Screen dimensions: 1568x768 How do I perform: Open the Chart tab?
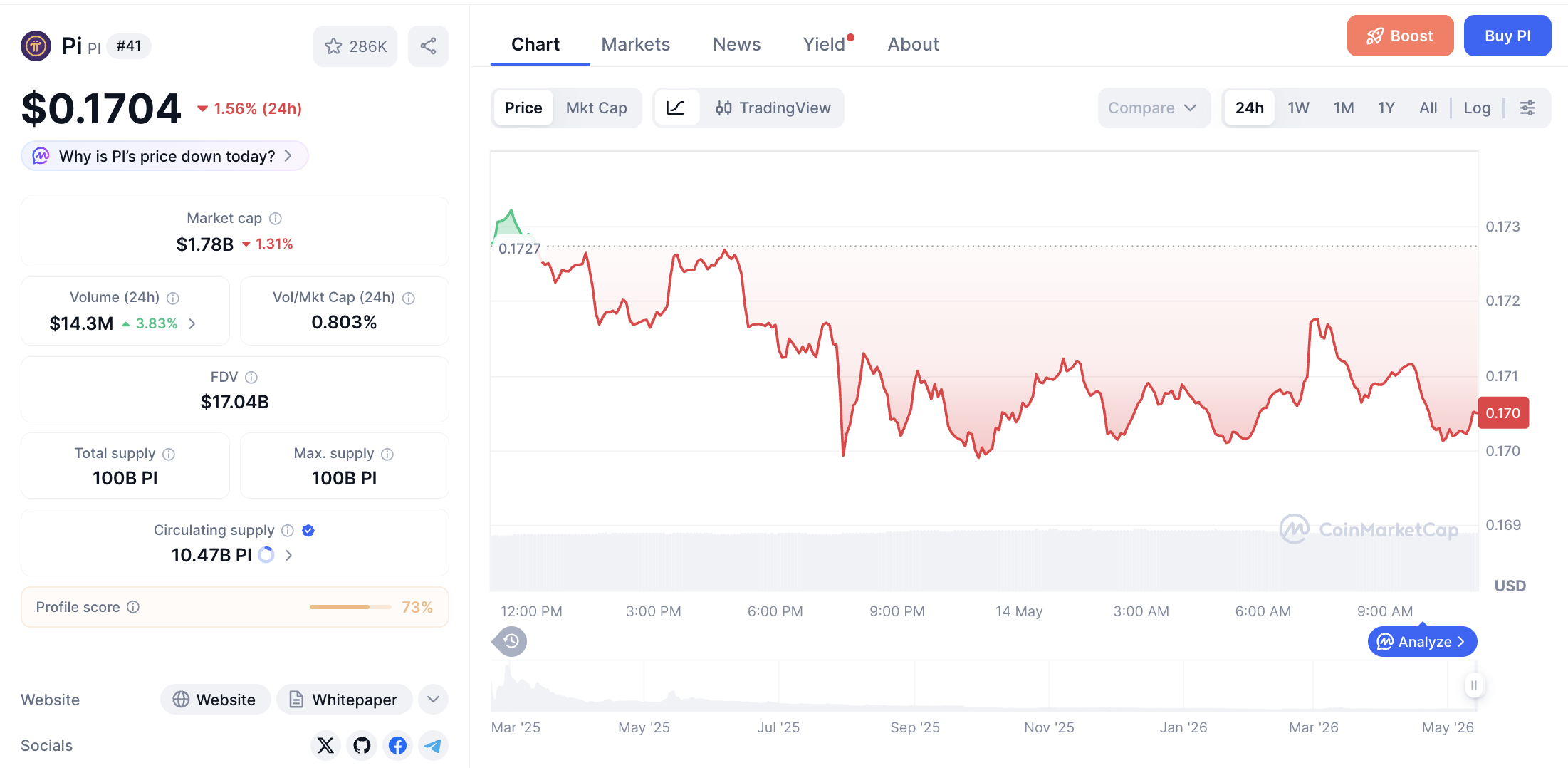[535, 44]
